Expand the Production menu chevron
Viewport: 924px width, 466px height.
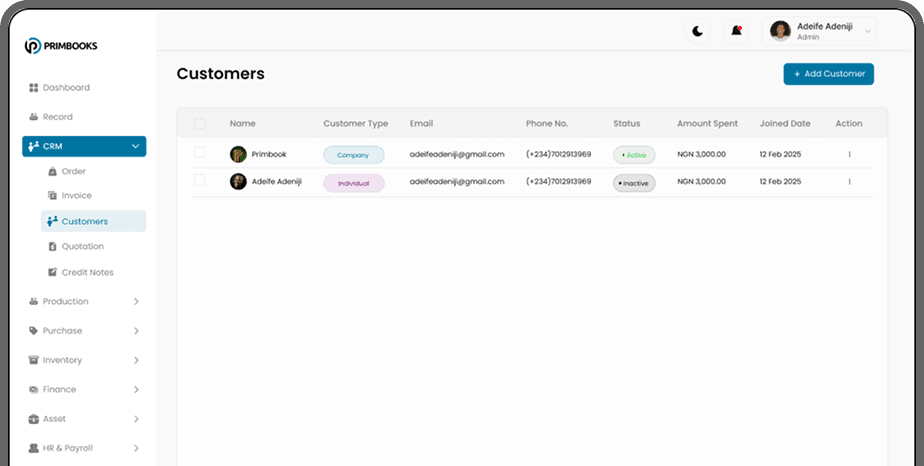click(x=136, y=302)
